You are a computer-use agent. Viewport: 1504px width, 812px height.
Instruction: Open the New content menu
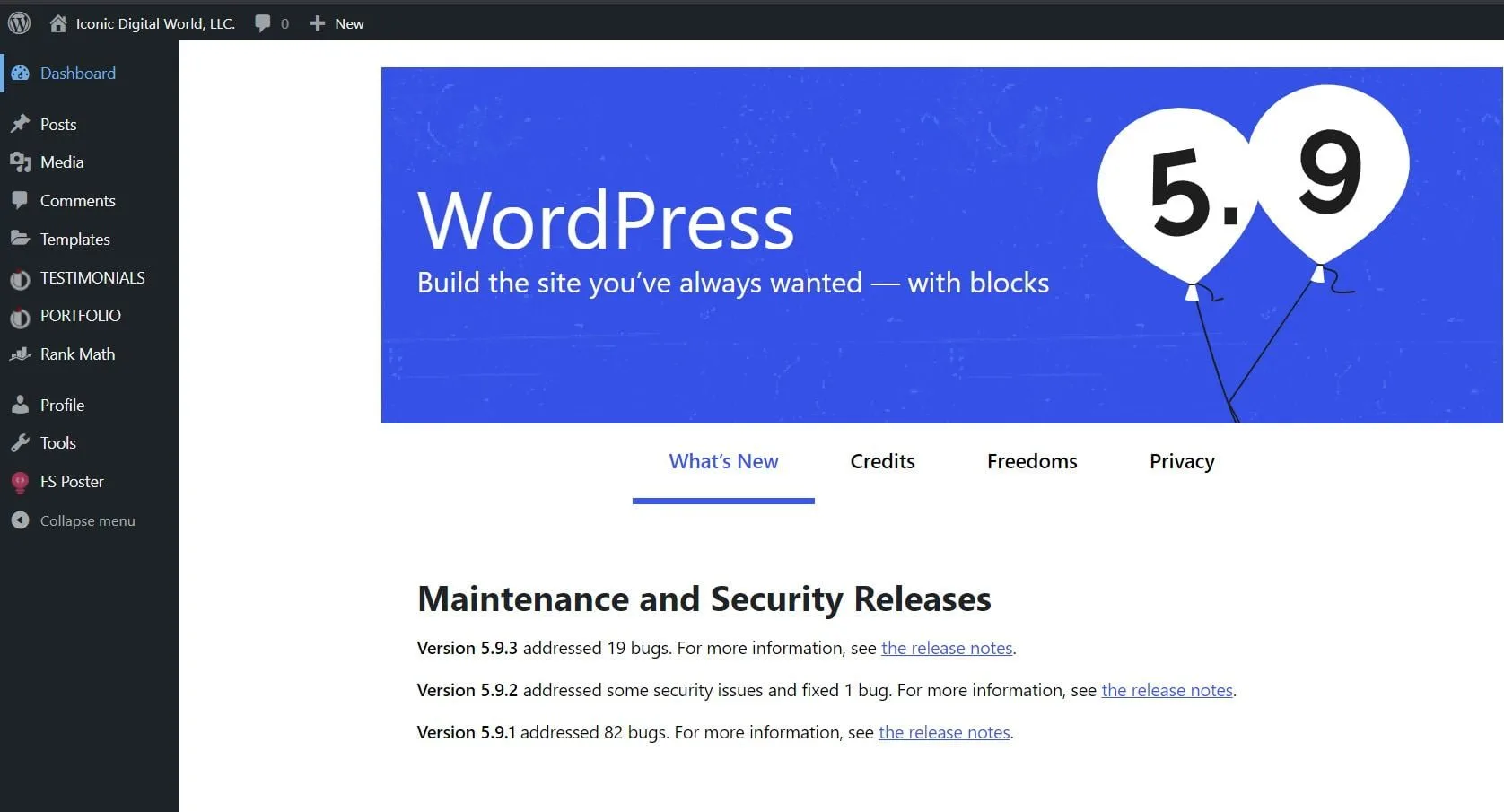point(349,23)
